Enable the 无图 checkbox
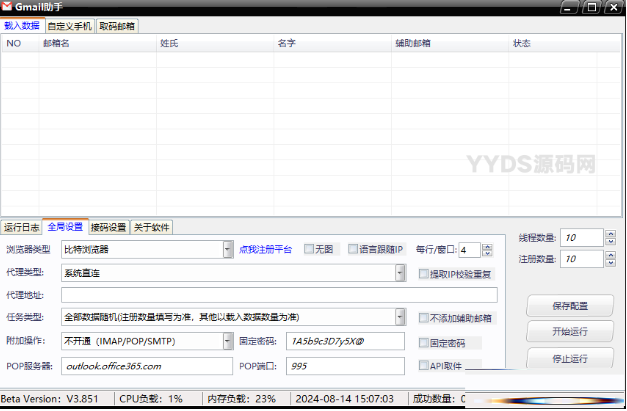This screenshot has width=627, height=411. (309, 249)
